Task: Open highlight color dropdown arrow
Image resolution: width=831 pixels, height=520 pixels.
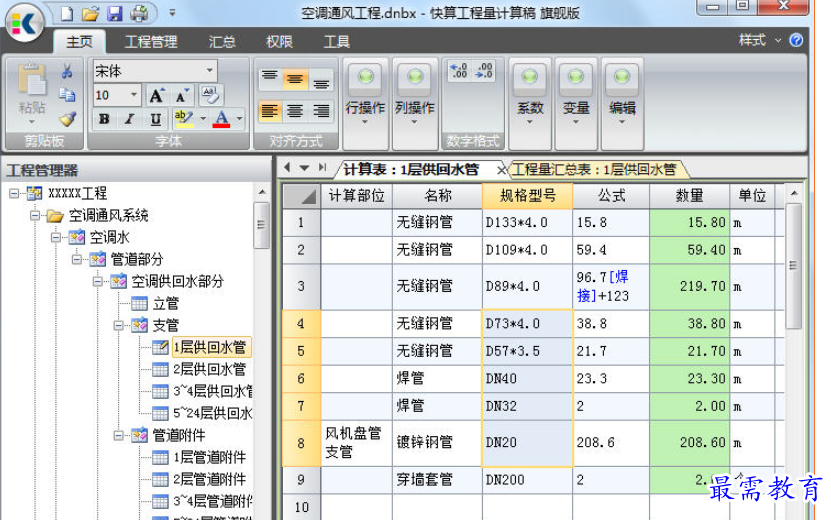Action: (x=203, y=119)
